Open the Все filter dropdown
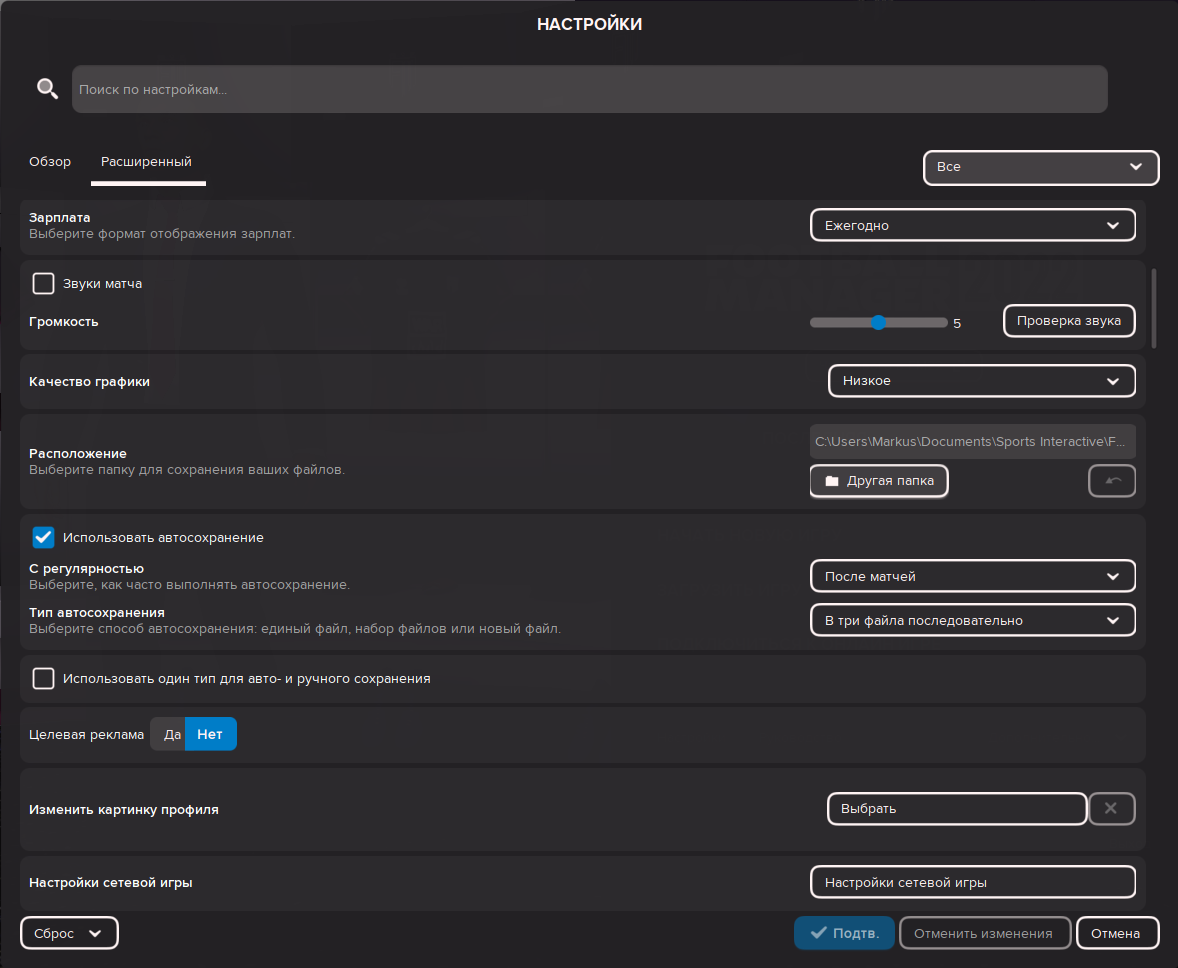Viewport: 1178px width, 968px height. pyautogui.click(x=1041, y=167)
